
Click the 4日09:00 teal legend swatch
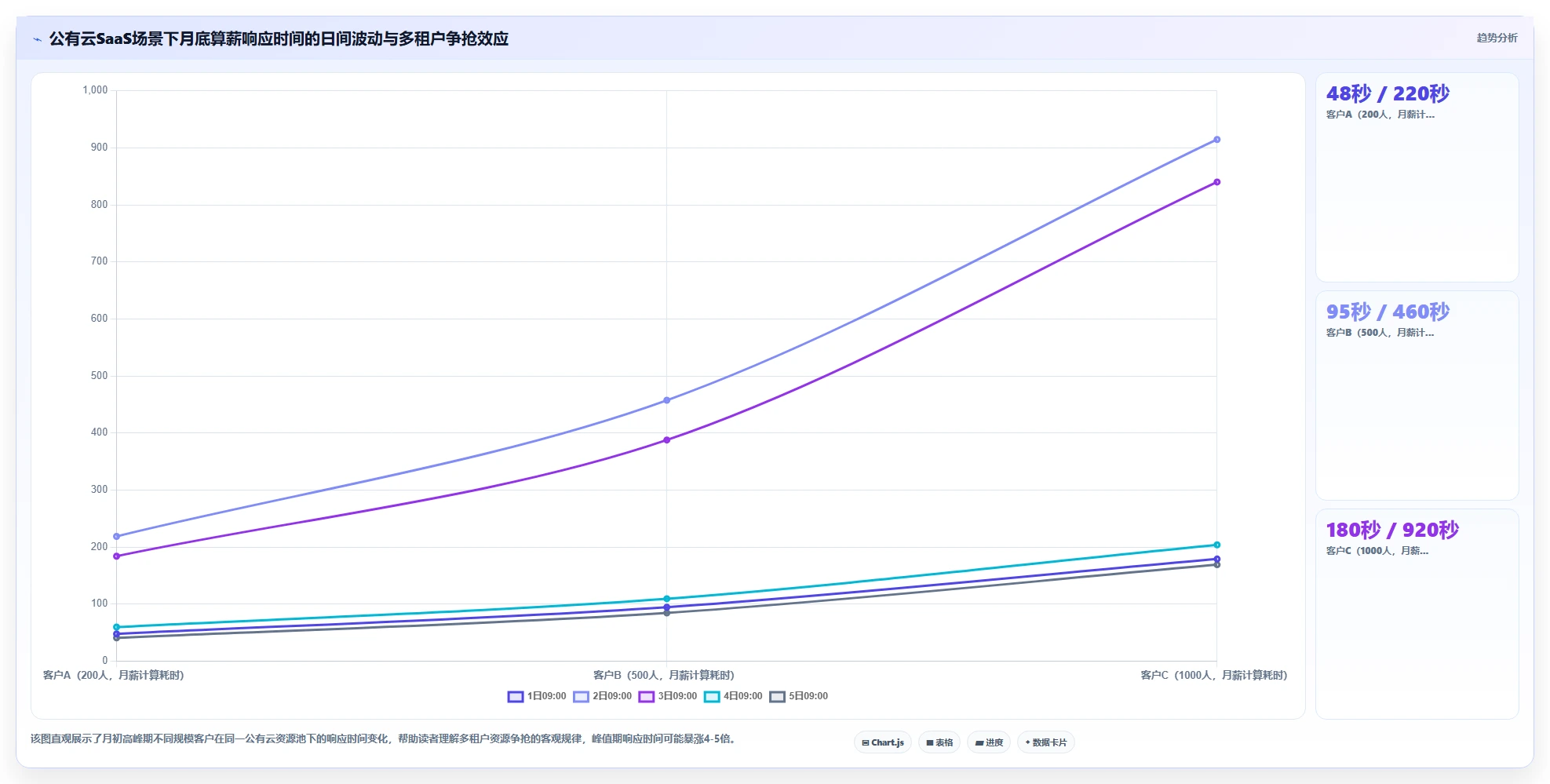pyautogui.click(x=712, y=696)
